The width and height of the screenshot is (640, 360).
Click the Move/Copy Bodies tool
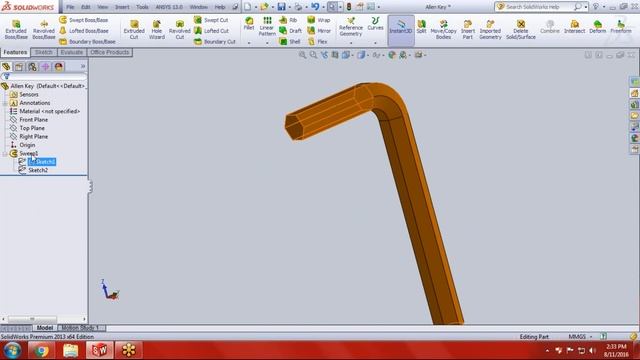click(x=443, y=30)
